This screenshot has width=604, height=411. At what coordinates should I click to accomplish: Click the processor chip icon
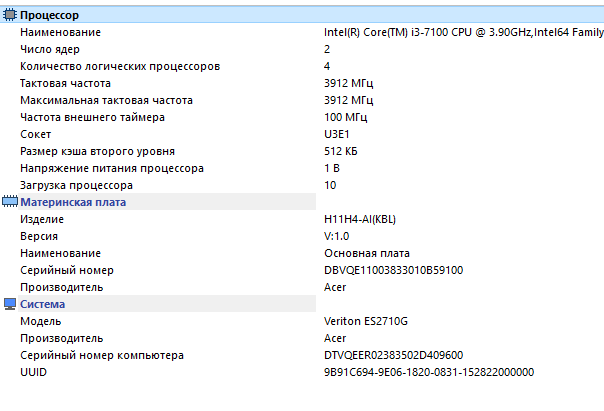point(10,15)
